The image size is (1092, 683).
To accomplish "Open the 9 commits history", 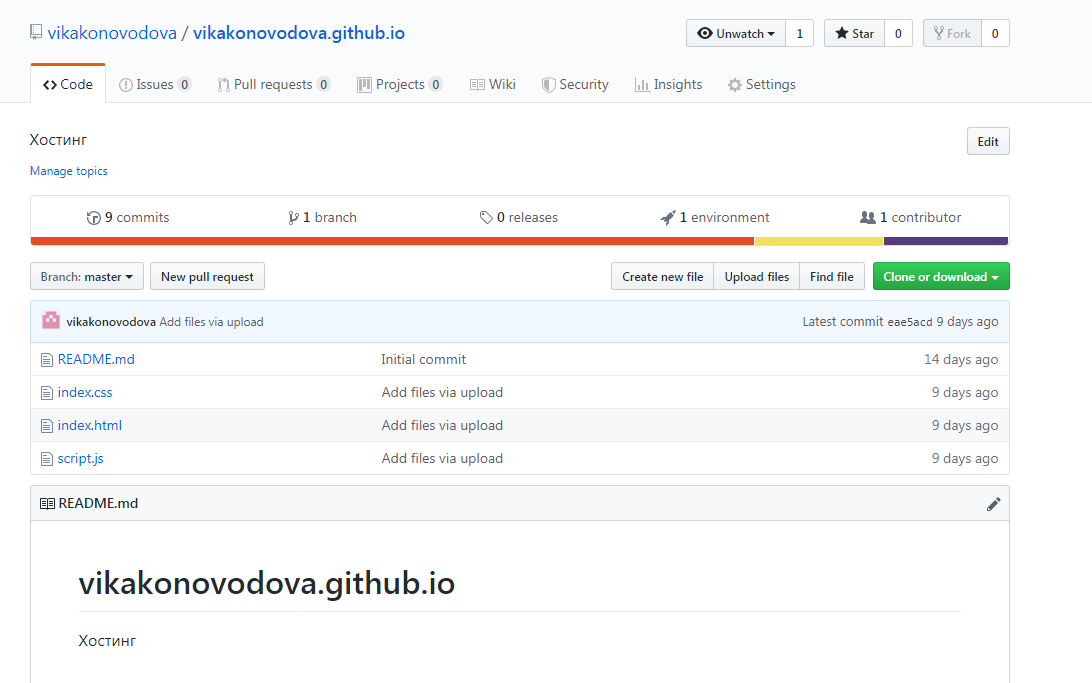I will pos(127,217).
